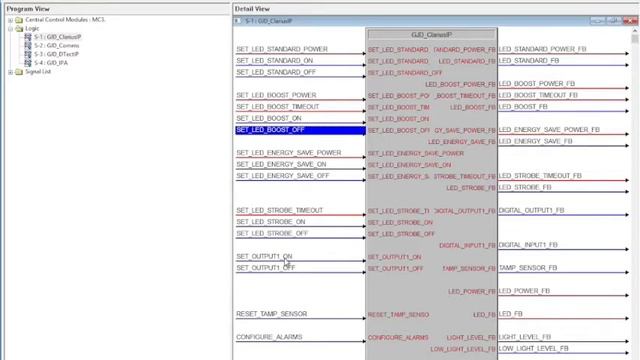Select the Logic folder label

(32, 29)
